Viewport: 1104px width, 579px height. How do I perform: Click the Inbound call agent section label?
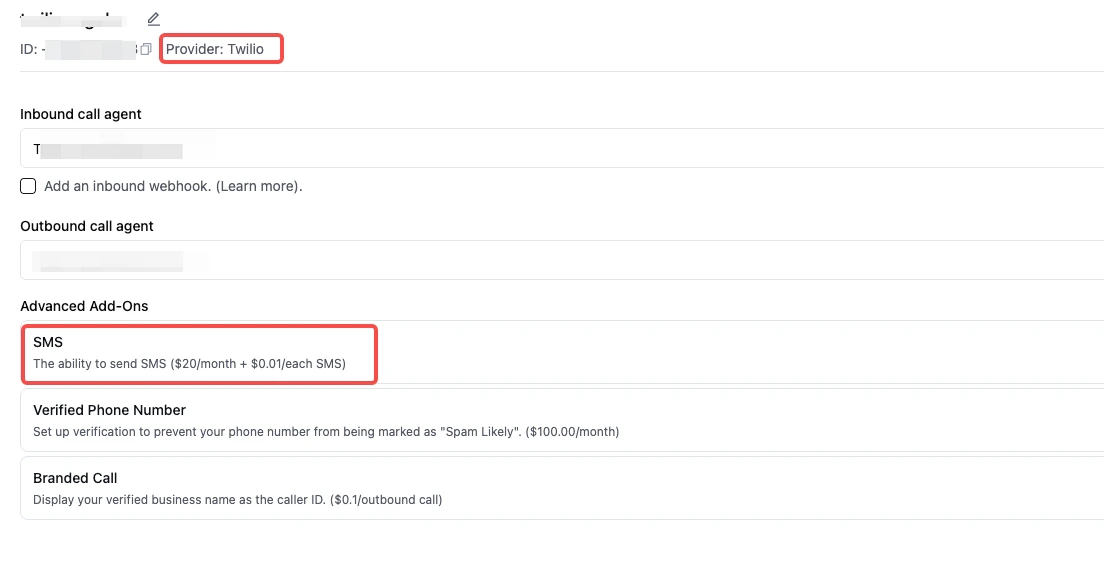[80, 114]
